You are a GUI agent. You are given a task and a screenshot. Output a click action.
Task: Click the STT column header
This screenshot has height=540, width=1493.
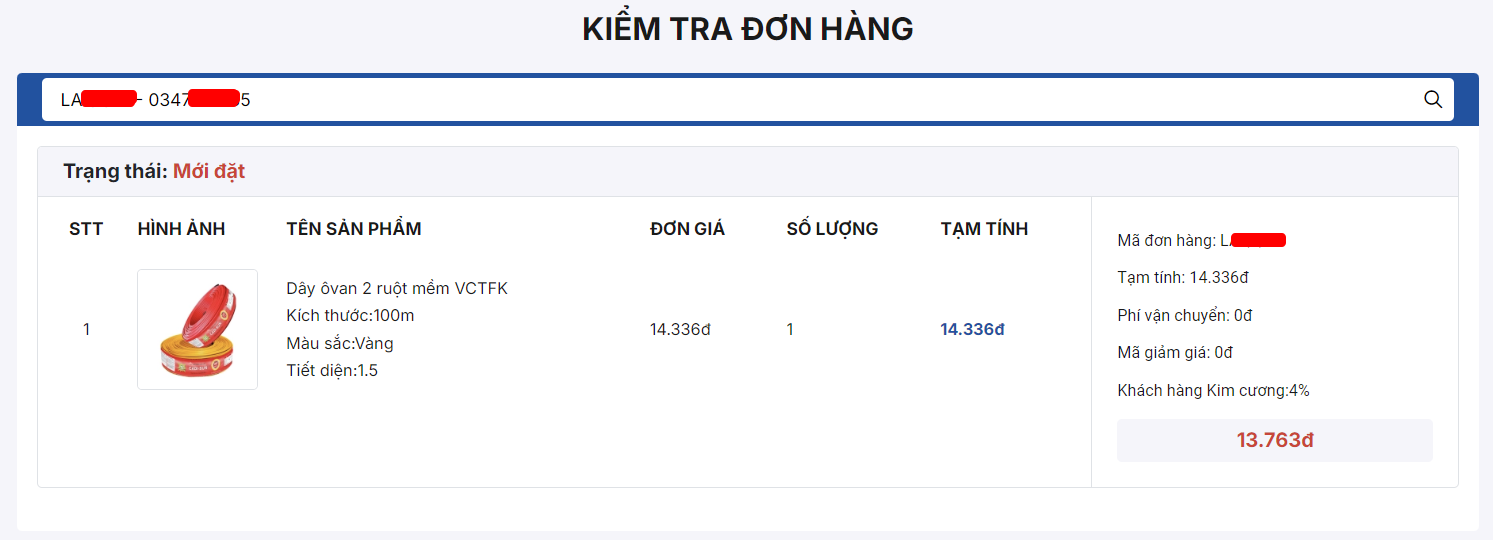coord(86,229)
